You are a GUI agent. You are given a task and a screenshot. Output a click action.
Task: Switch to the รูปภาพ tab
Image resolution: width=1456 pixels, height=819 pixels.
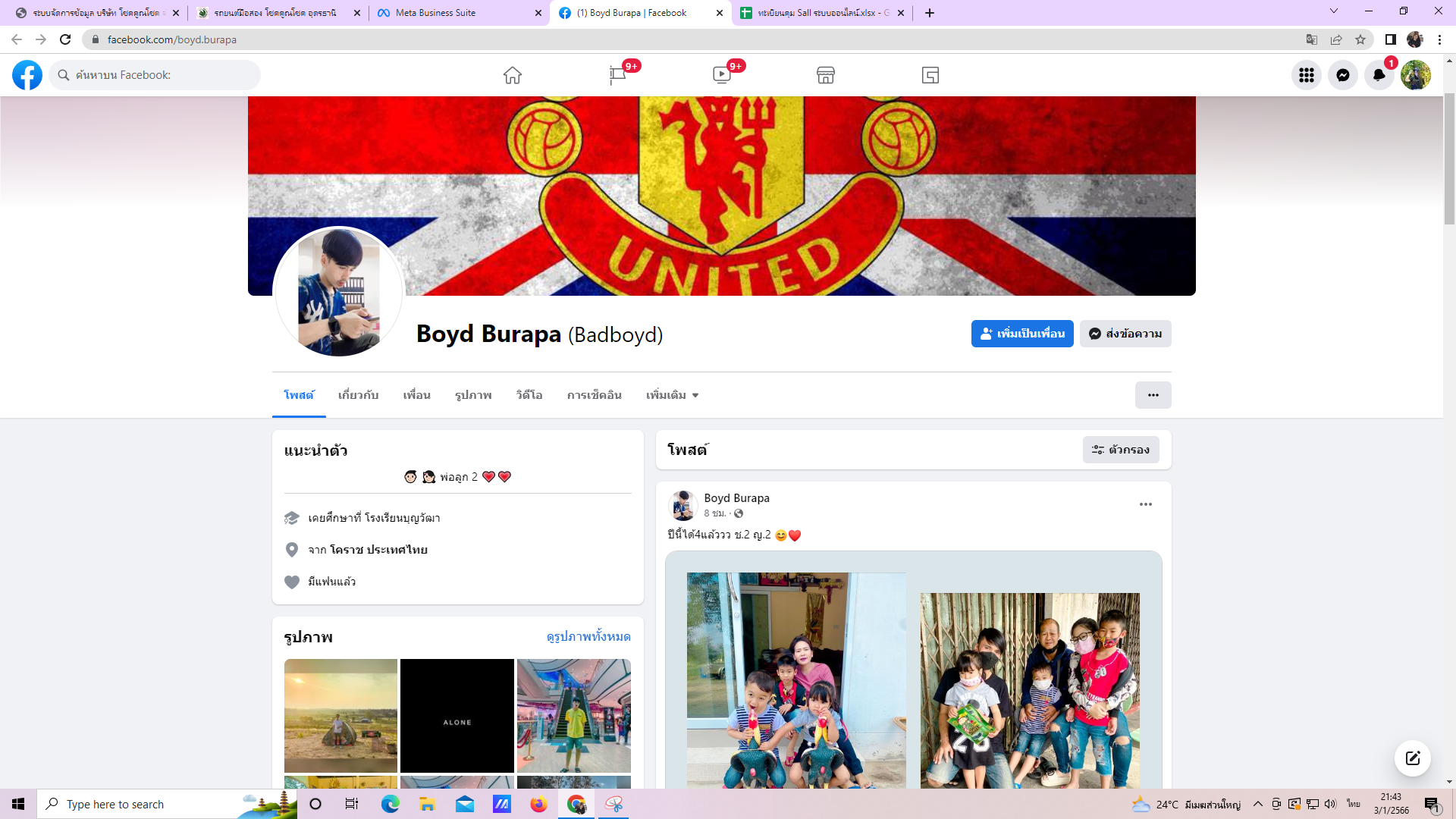pyautogui.click(x=473, y=395)
